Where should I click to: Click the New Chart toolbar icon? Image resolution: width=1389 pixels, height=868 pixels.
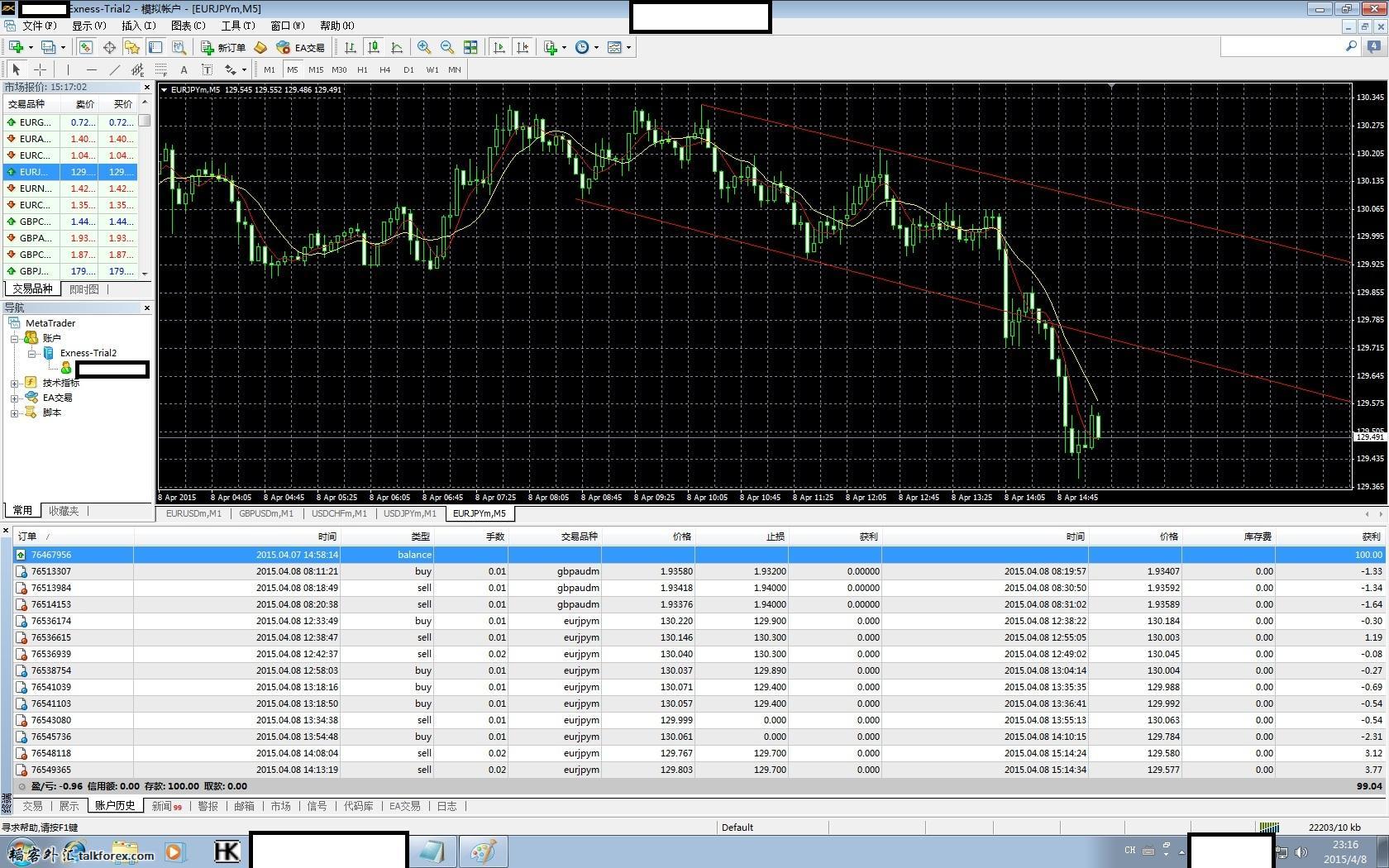[16, 47]
